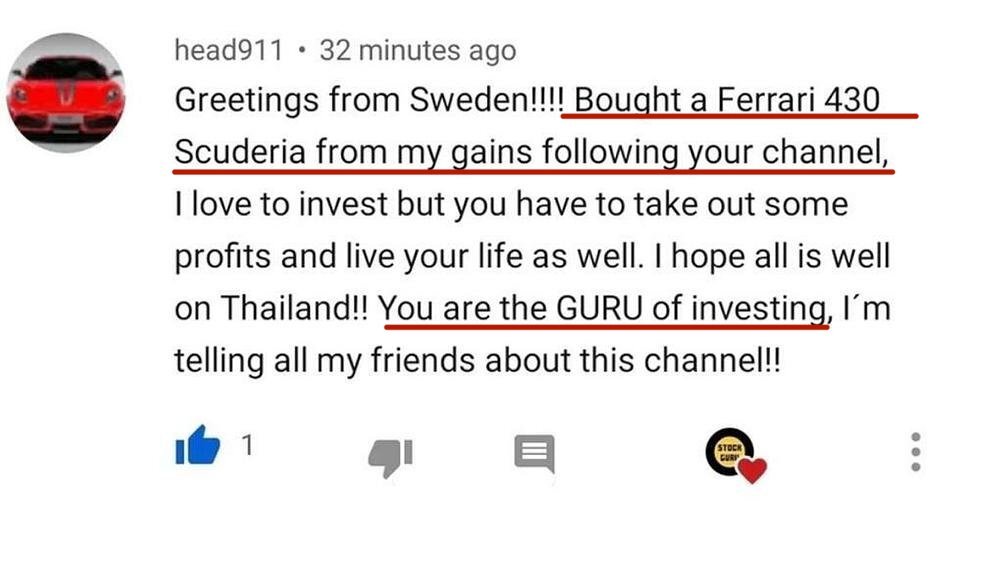Click the like count number 1
Image resolution: width=1005 pixels, height=566 pixels.
coord(247,445)
